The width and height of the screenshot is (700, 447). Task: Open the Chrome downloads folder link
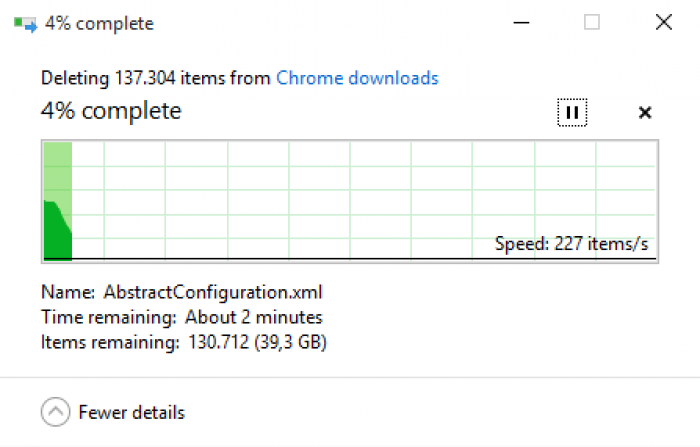click(x=357, y=78)
